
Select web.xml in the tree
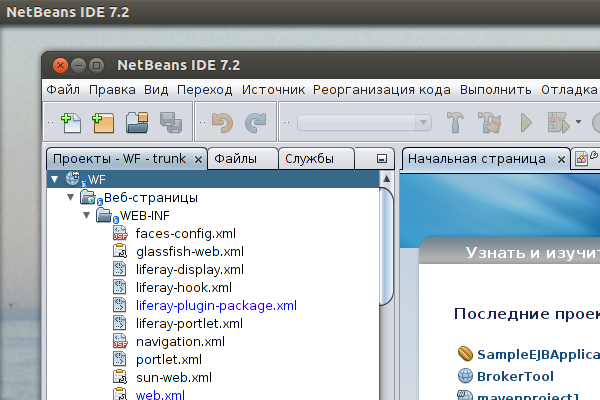coord(160,395)
